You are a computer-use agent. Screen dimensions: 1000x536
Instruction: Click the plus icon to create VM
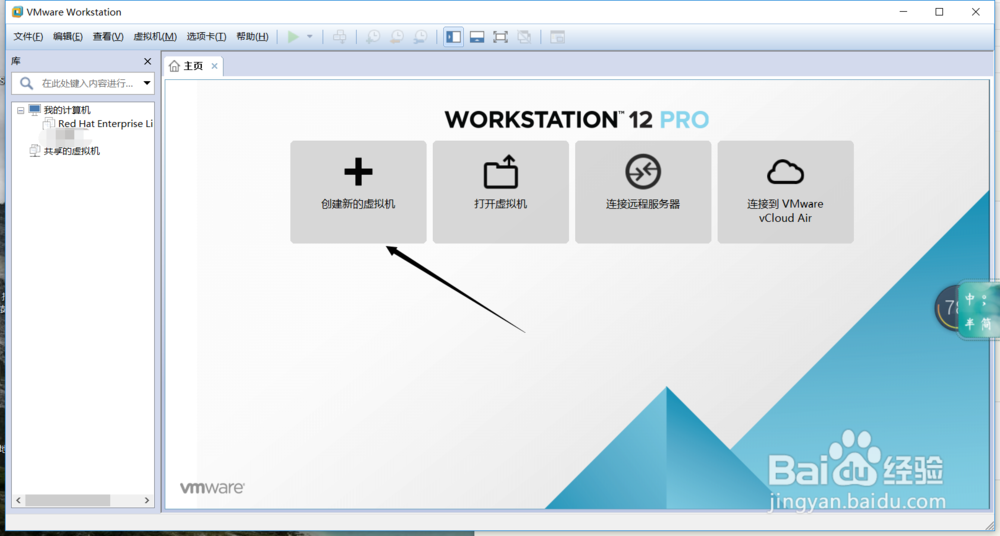pyautogui.click(x=358, y=172)
